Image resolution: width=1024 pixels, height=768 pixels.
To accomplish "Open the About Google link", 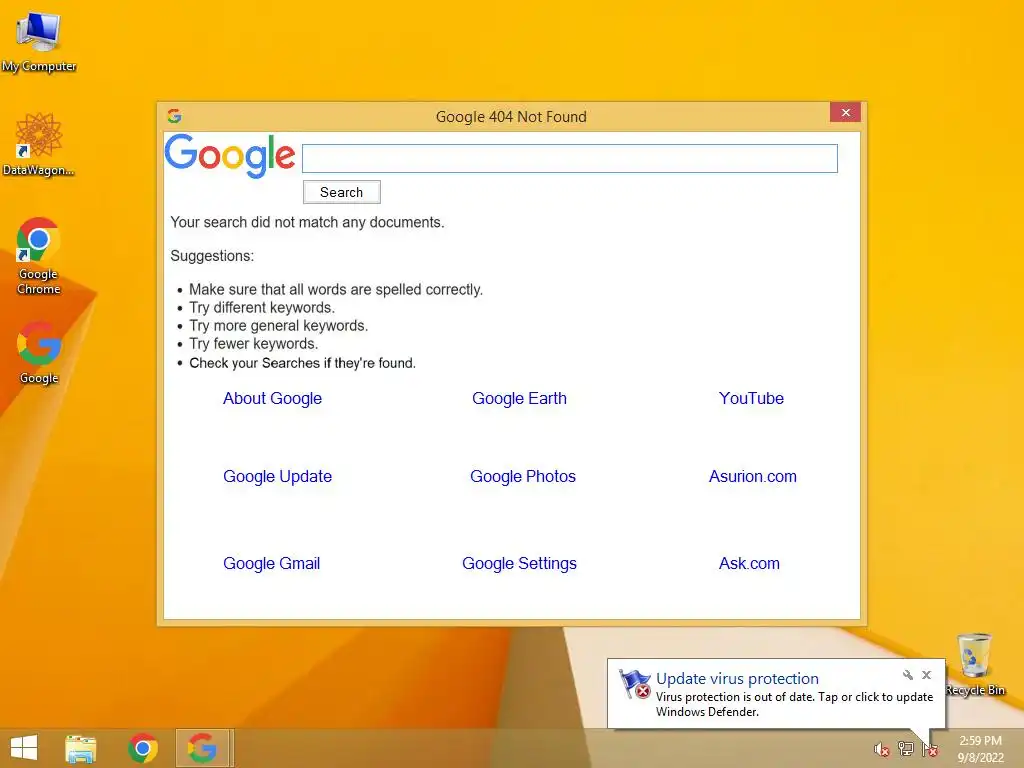I will [272, 398].
